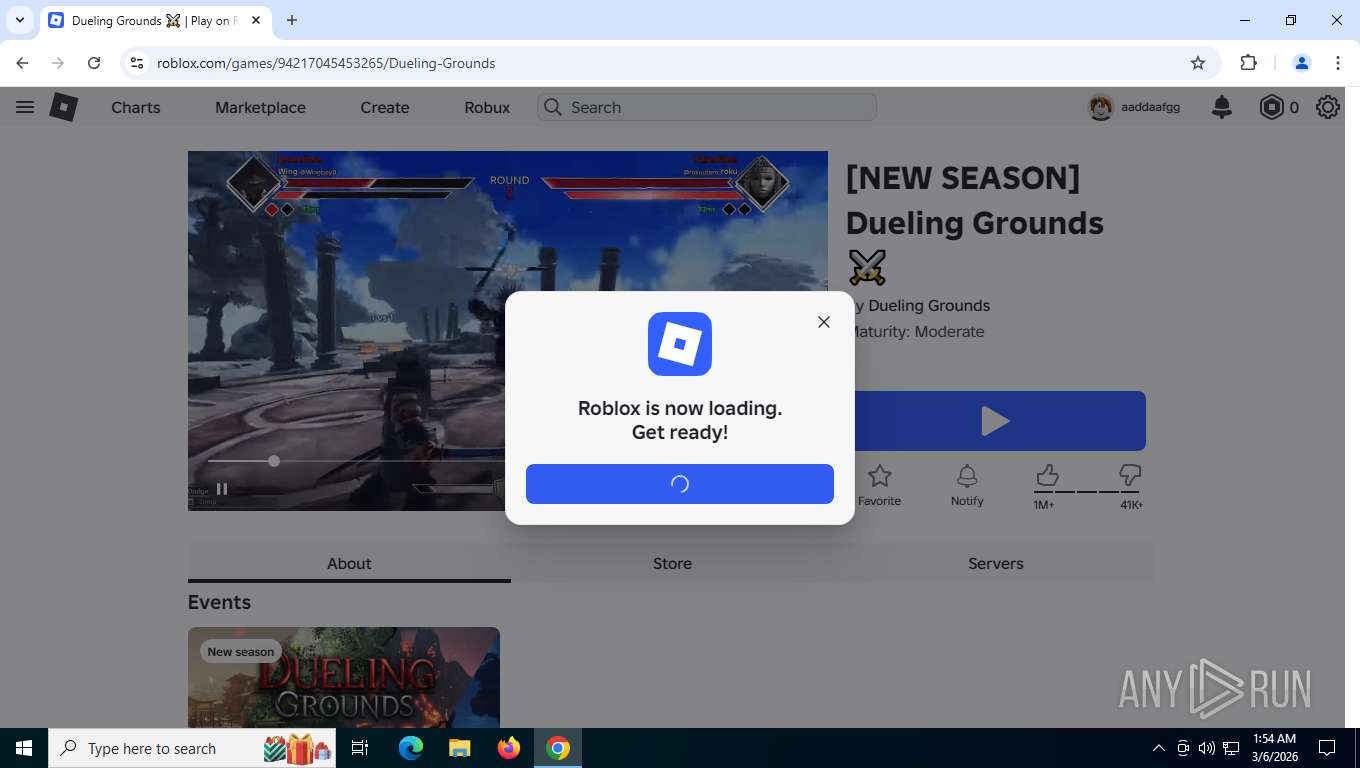Click the Roblox home logo icon

click(x=64, y=107)
